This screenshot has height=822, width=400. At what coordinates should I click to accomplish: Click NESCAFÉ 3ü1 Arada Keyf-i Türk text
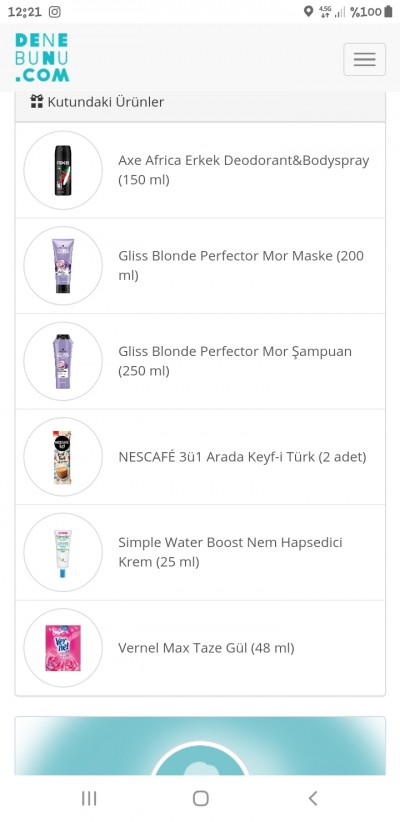click(242, 457)
